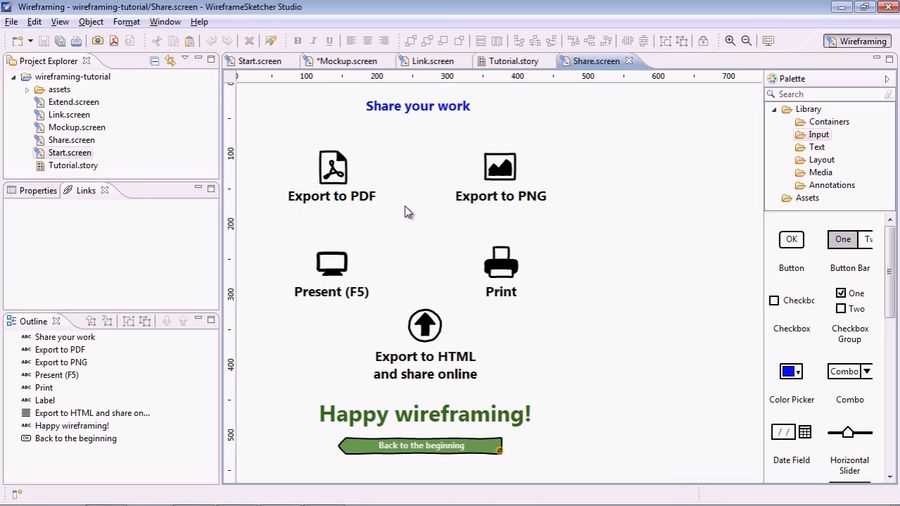Expand the Palette flyout arrow
This screenshot has height=506, width=900.
[x=887, y=79]
